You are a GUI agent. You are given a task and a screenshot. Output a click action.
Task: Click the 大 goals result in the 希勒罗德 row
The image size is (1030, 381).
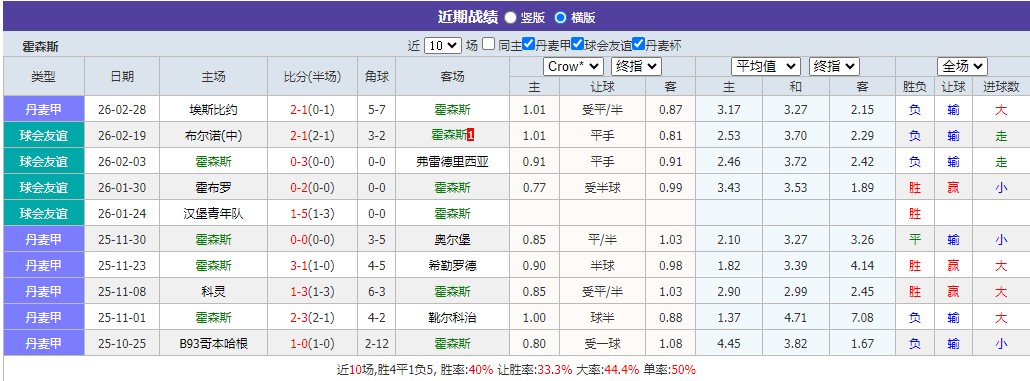[1000, 265]
